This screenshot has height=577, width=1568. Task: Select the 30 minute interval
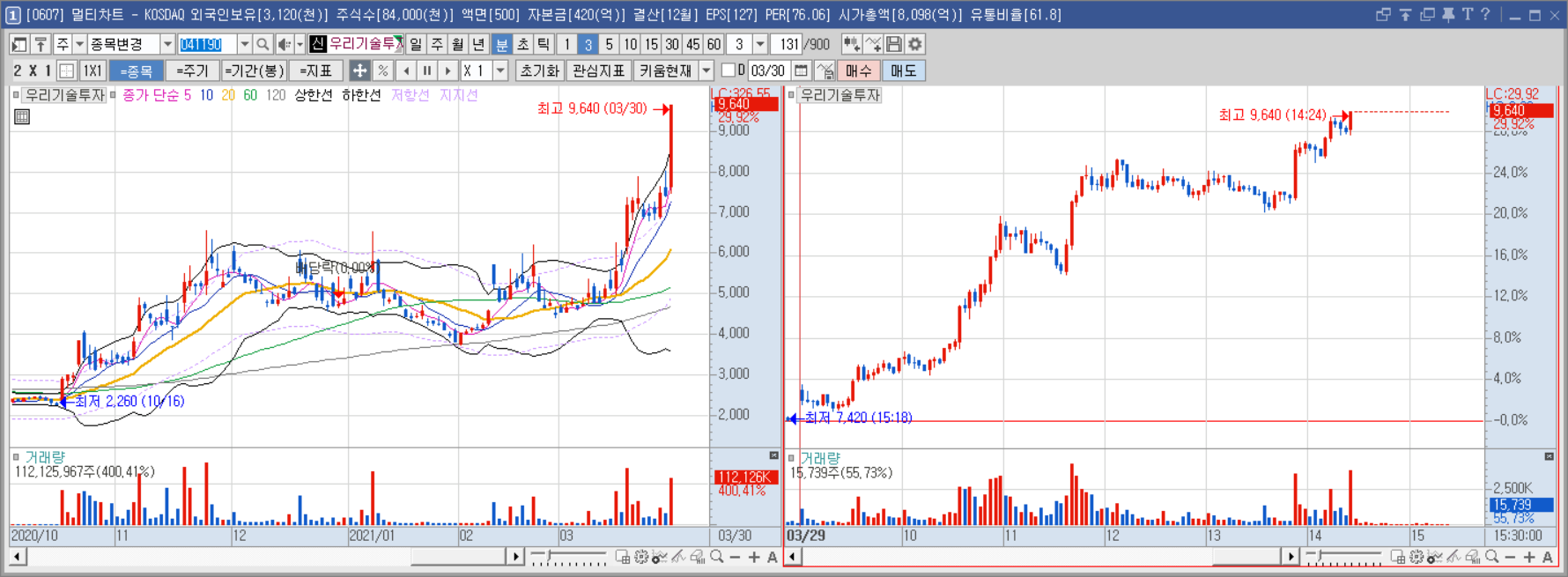(x=672, y=44)
